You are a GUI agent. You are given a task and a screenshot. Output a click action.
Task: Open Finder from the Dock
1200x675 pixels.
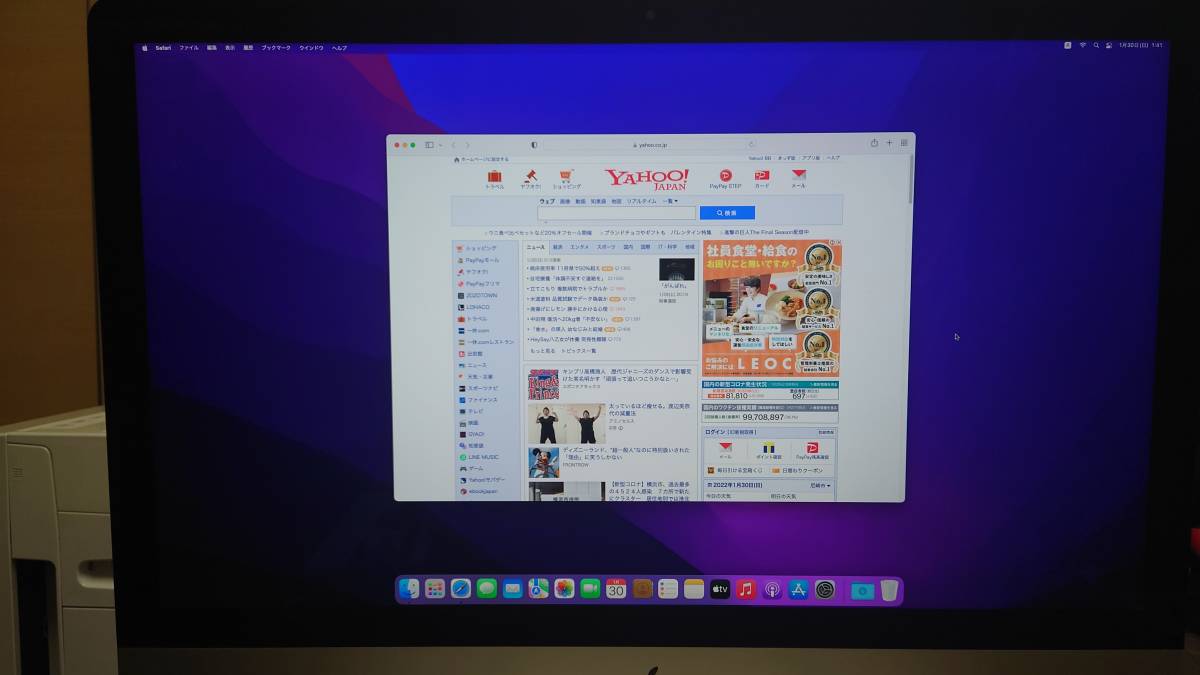(409, 589)
